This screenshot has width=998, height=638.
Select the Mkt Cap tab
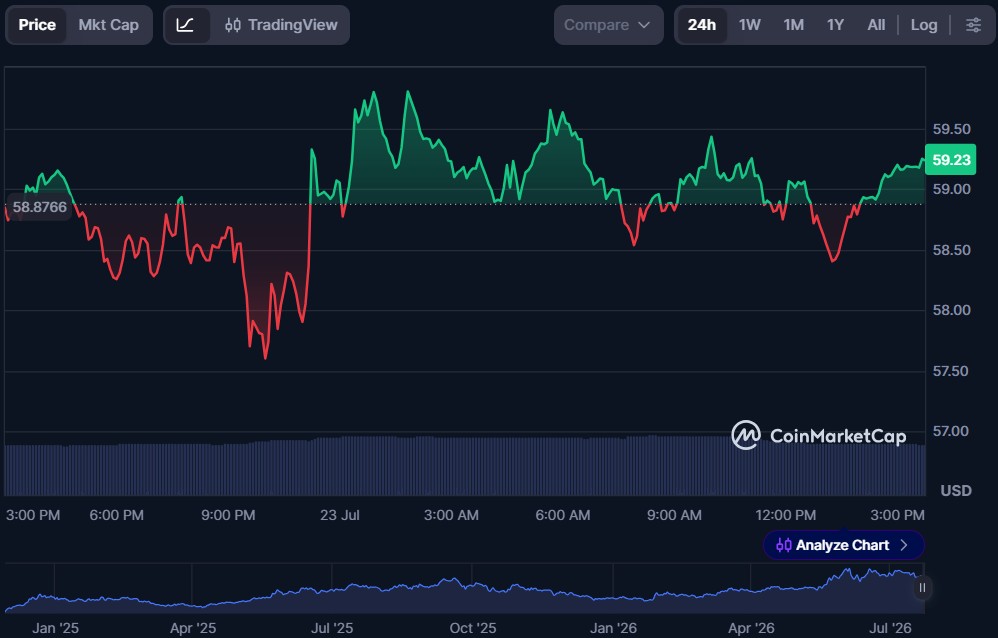coord(108,25)
